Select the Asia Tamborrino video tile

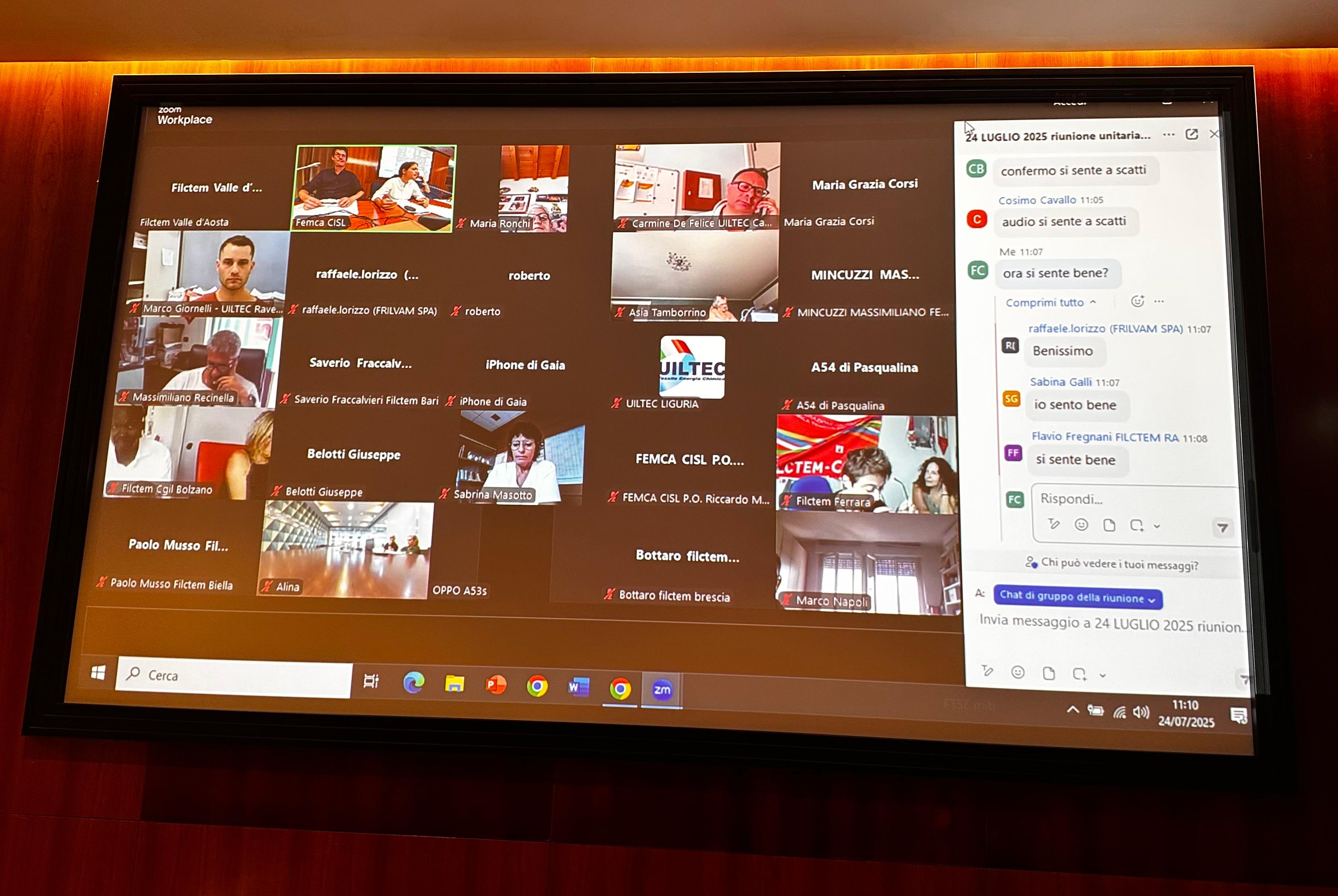click(694, 276)
